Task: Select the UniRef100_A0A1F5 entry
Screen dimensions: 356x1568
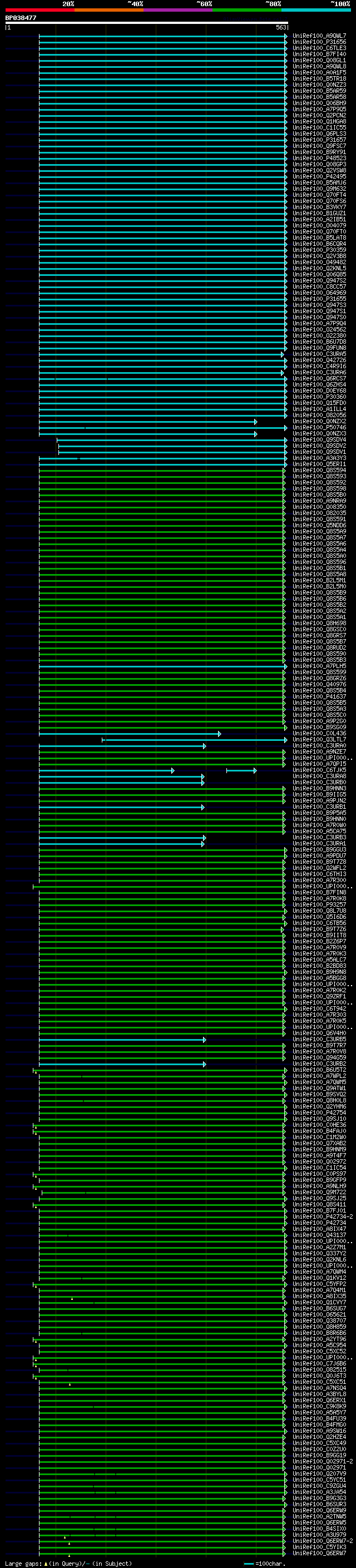Action: [319, 72]
